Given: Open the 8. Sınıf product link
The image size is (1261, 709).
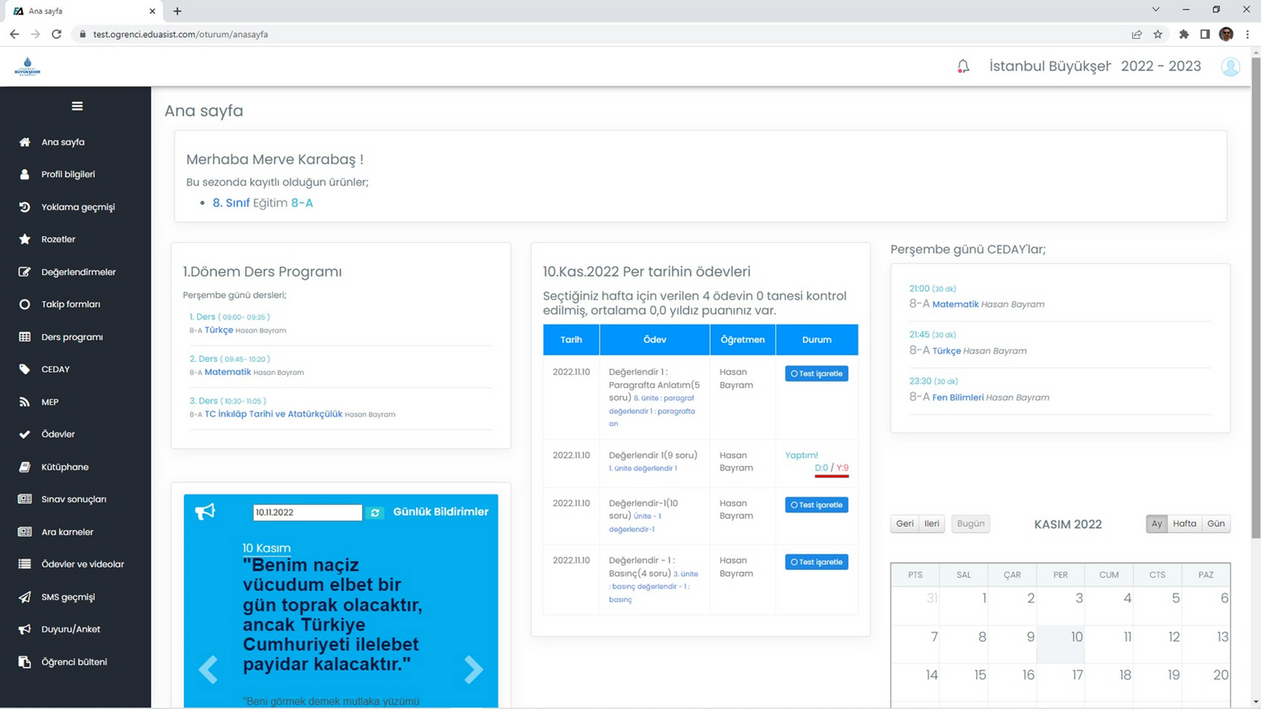Looking at the screenshot, I should click(x=231, y=203).
